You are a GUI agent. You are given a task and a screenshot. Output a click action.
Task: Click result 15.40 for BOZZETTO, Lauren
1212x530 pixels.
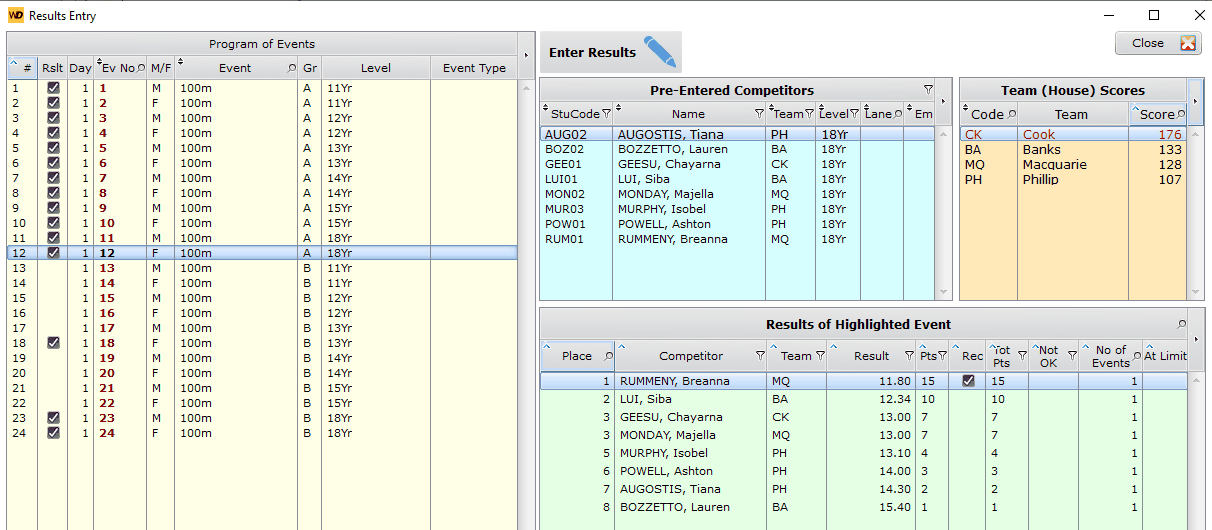pyautogui.click(x=895, y=507)
